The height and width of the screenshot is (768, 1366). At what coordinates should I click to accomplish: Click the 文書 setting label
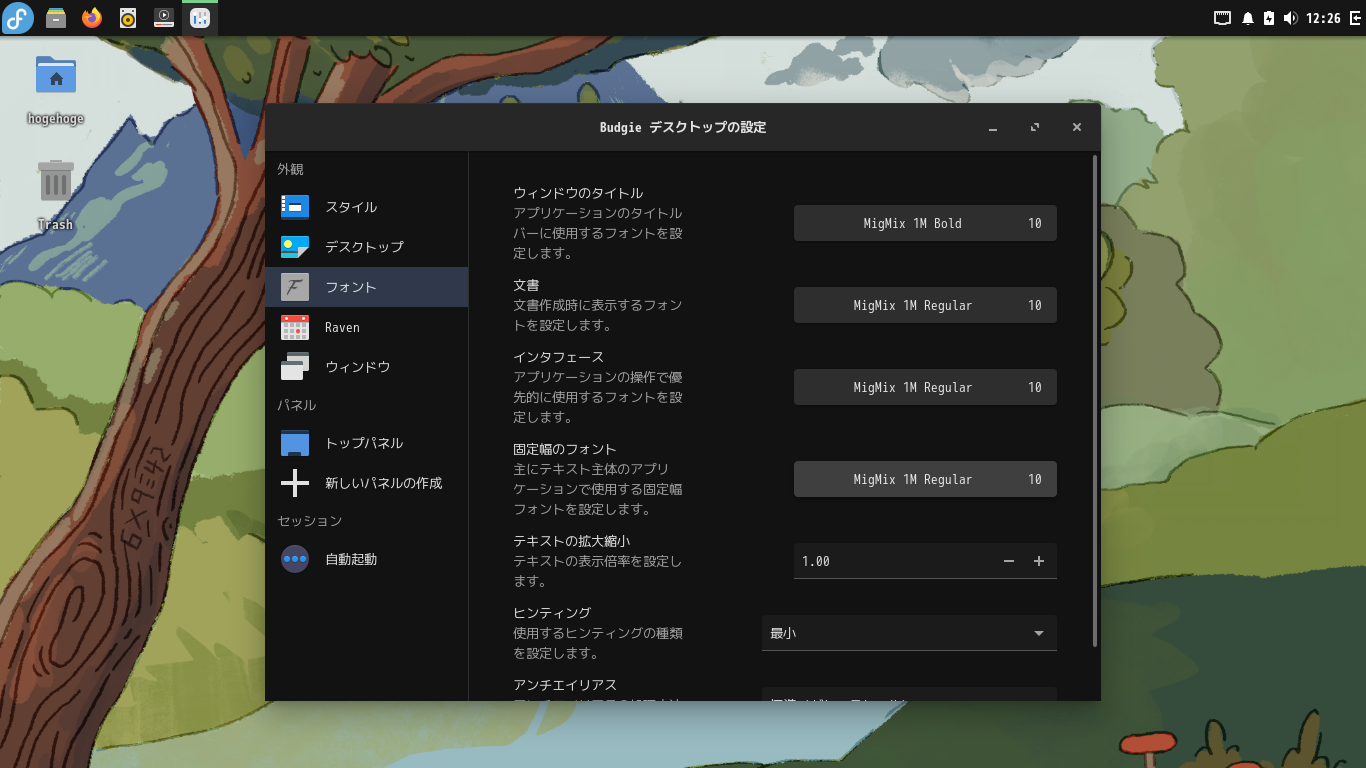click(x=526, y=285)
